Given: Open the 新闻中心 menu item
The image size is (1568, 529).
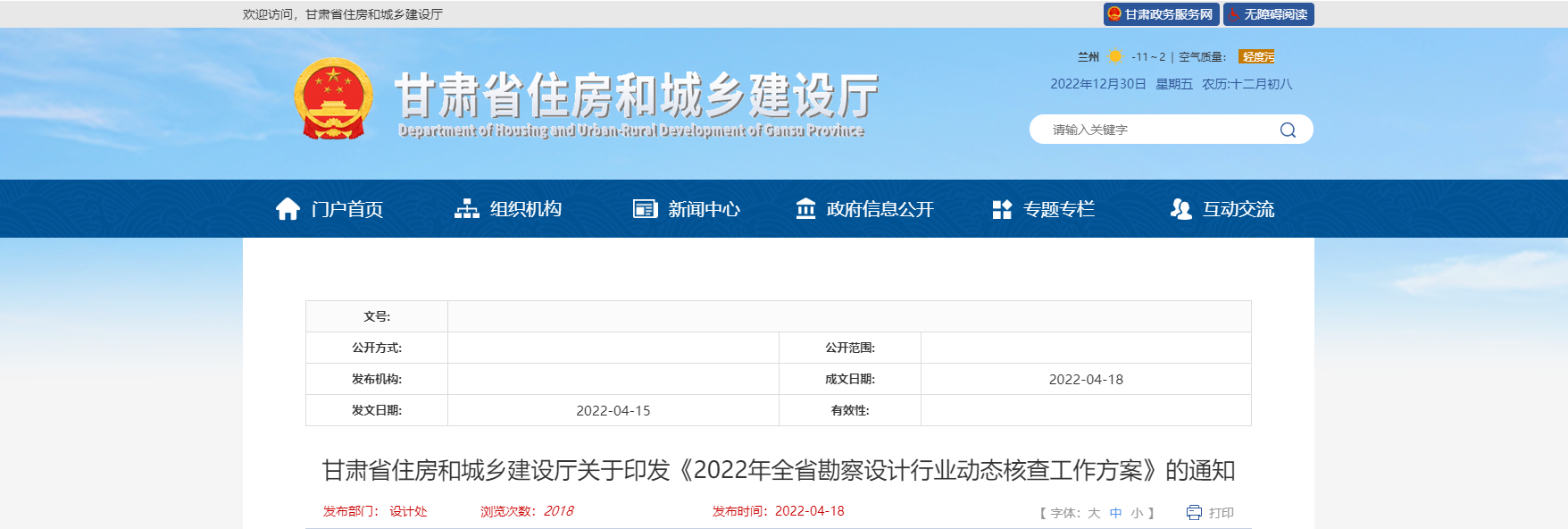Looking at the screenshot, I should 704,209.
